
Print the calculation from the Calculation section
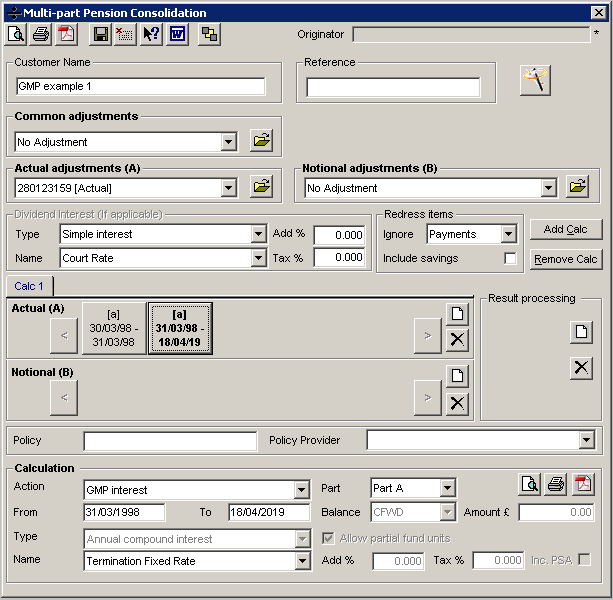click(x=556, y=485)
